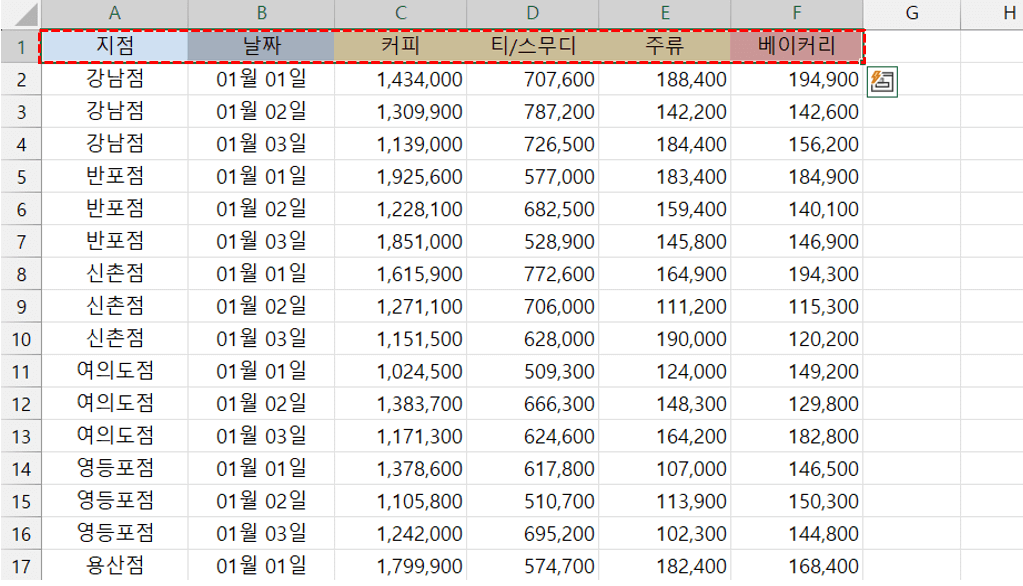The image size is (1023, 586).
Task: Click the 티/스무디 header cell
Action: pyautogui.click(x=532, y=46)
